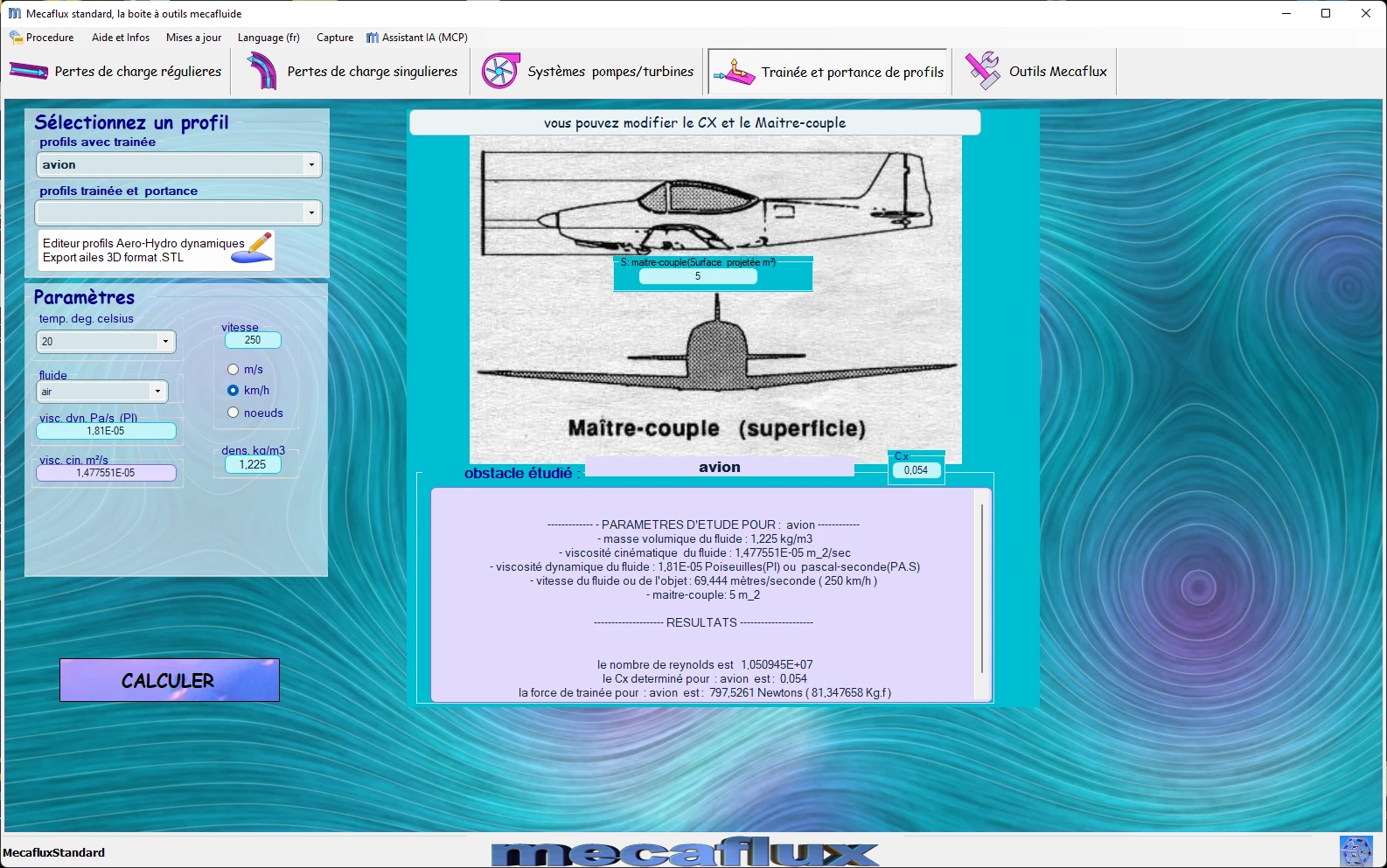Select the m/s speed unit
This screenshot has width=1387, height=868.
[x=233, y=370]
